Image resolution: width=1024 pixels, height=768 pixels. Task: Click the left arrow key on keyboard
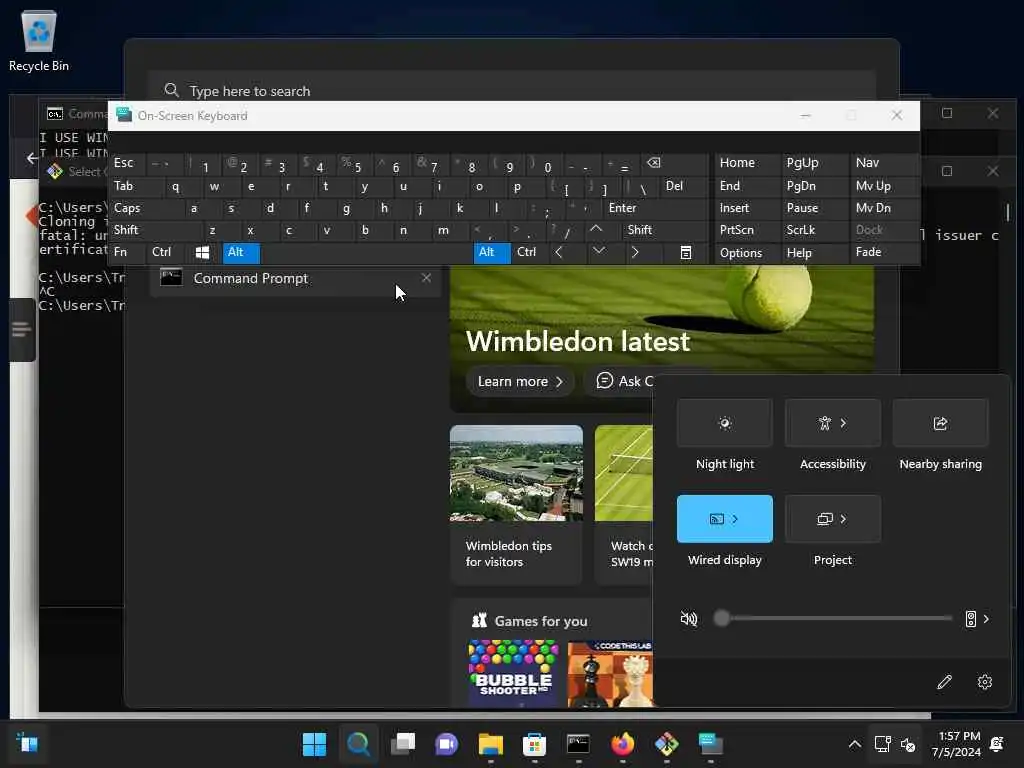[564, 252]
